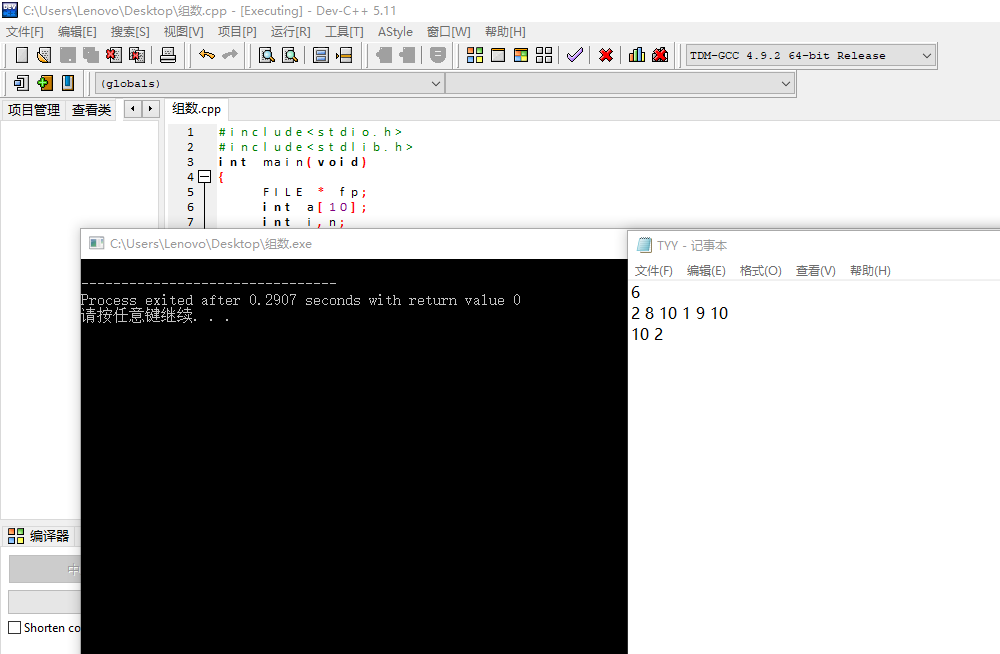Open Notepad's 帮助(H) menu
This screenshot has width=1000, height=654.
[x=870, y=271]
